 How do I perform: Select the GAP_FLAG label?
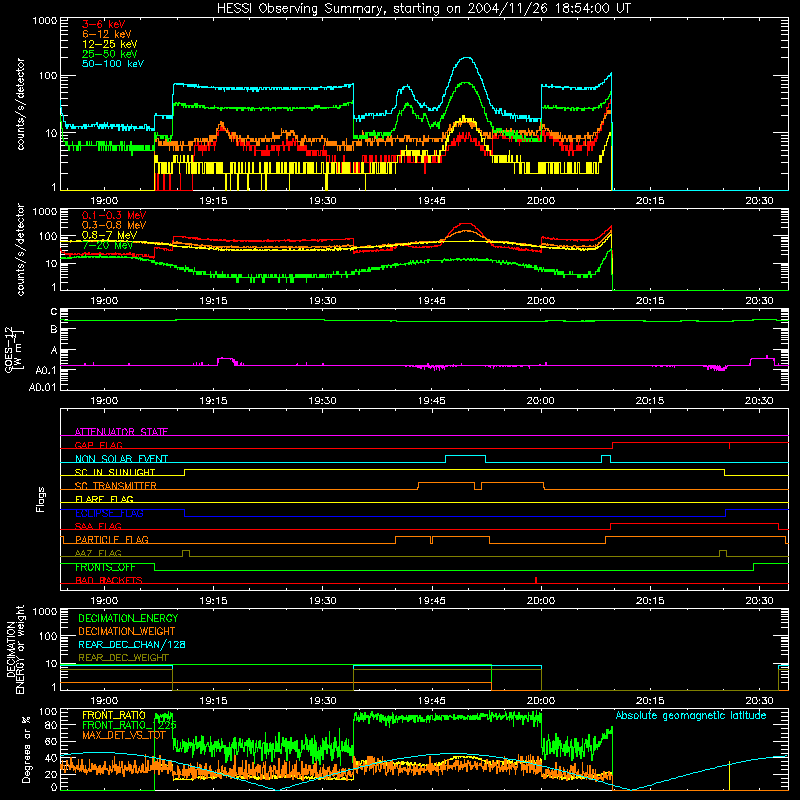[x=98, y=445]
